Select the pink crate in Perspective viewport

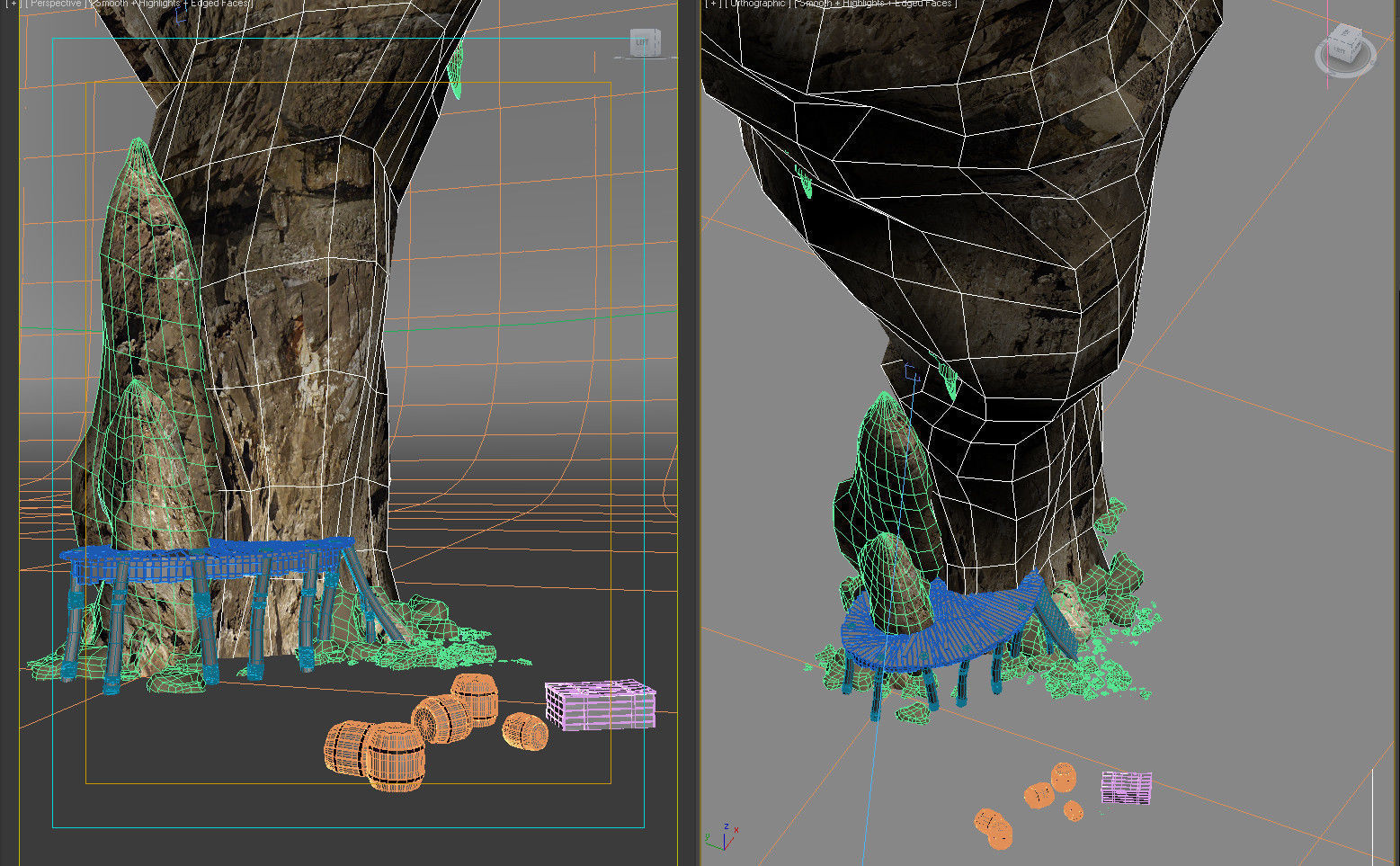pos(600,704)
